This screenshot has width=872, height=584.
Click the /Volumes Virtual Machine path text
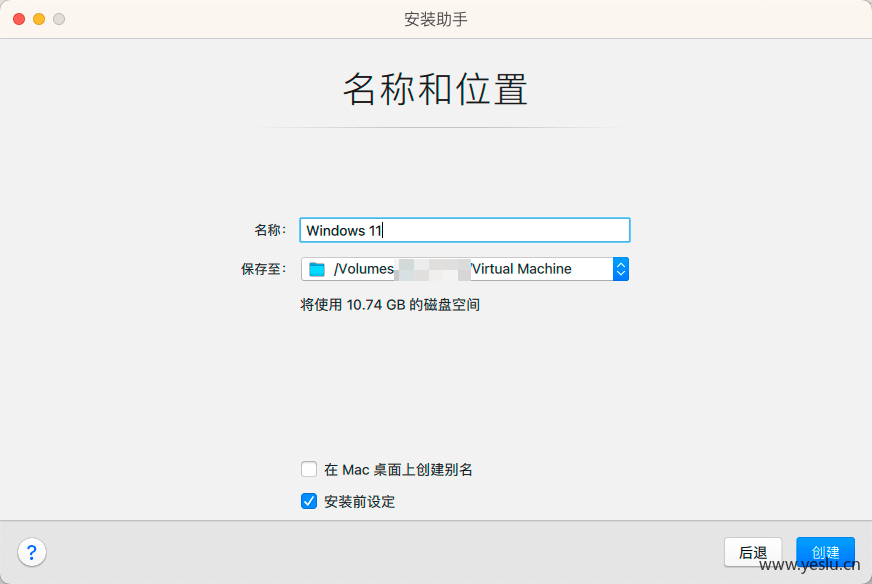tap(453, 269)
